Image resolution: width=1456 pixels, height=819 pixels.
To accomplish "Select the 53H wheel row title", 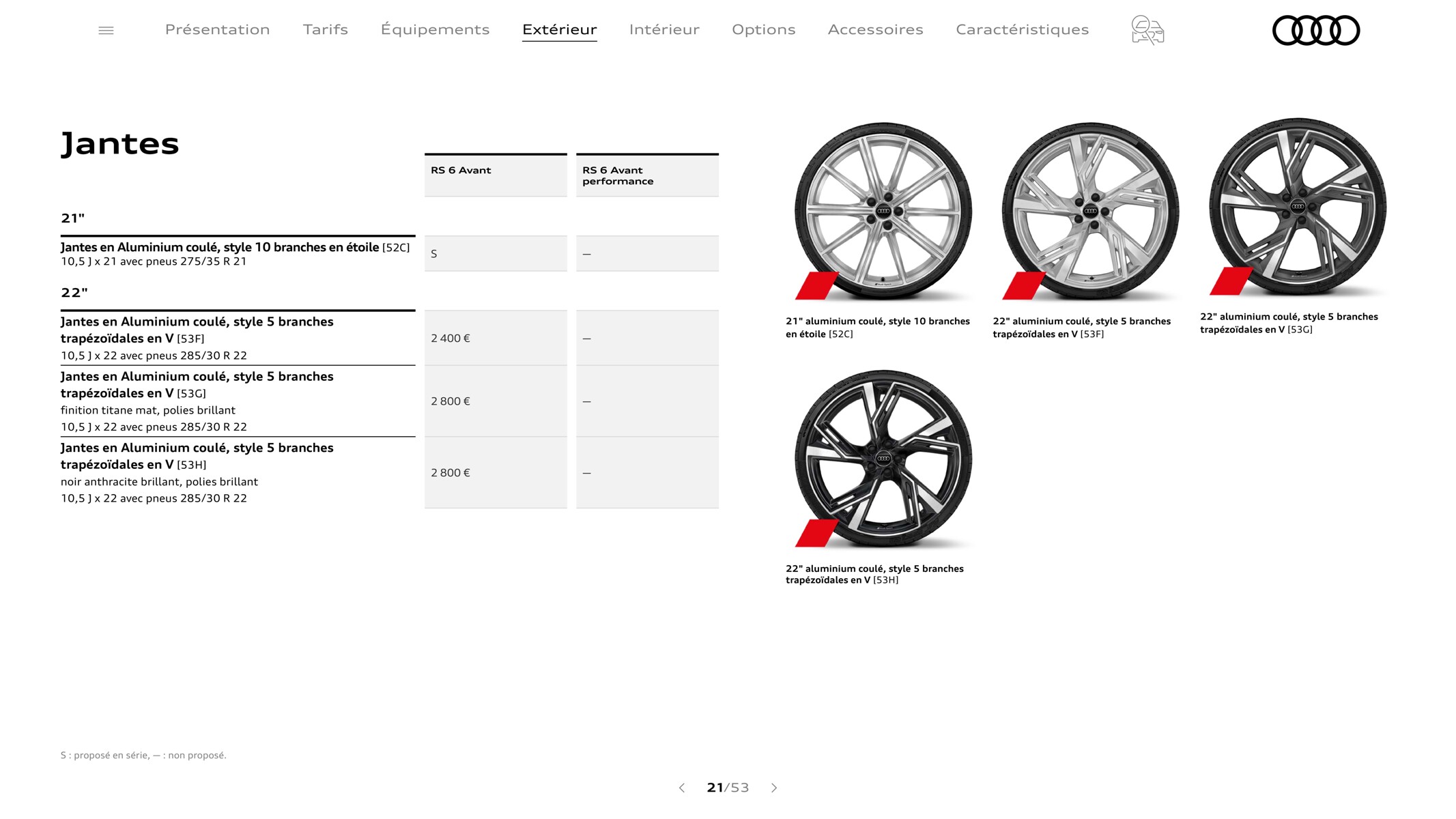I will pos(197,456).
